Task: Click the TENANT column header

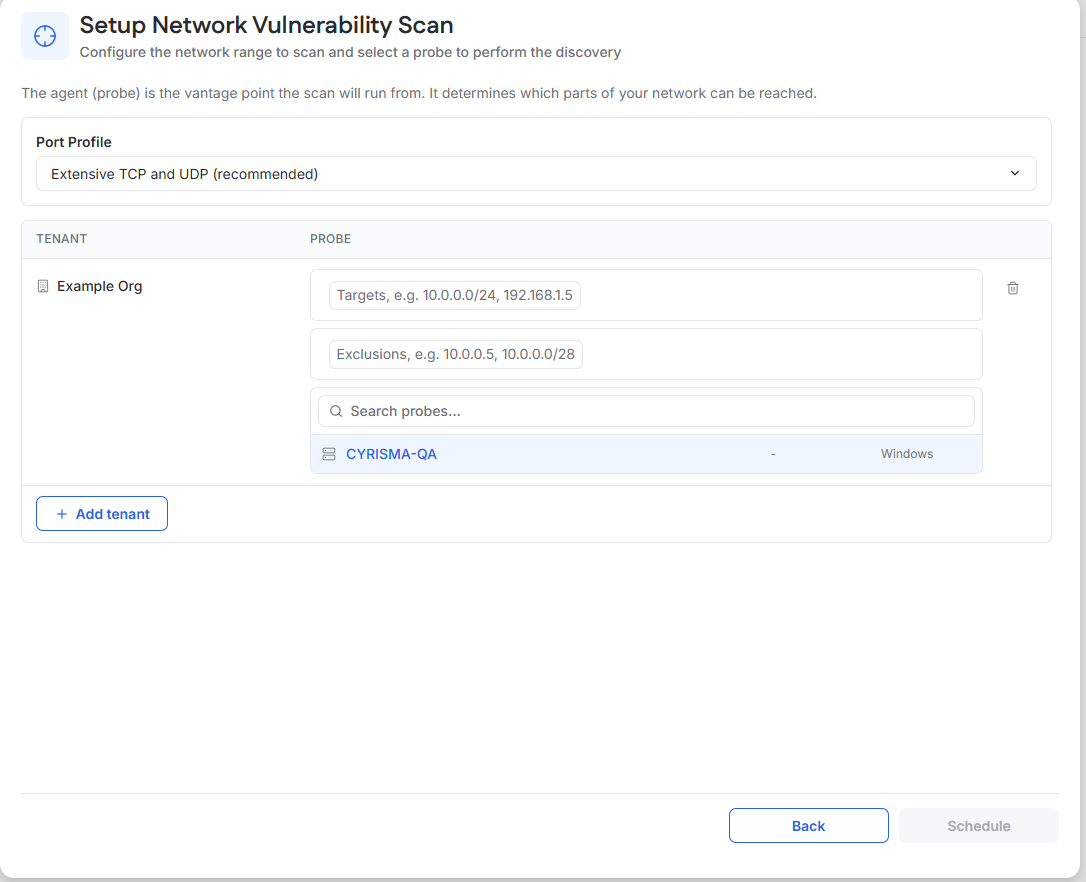Action: point(62,239)
